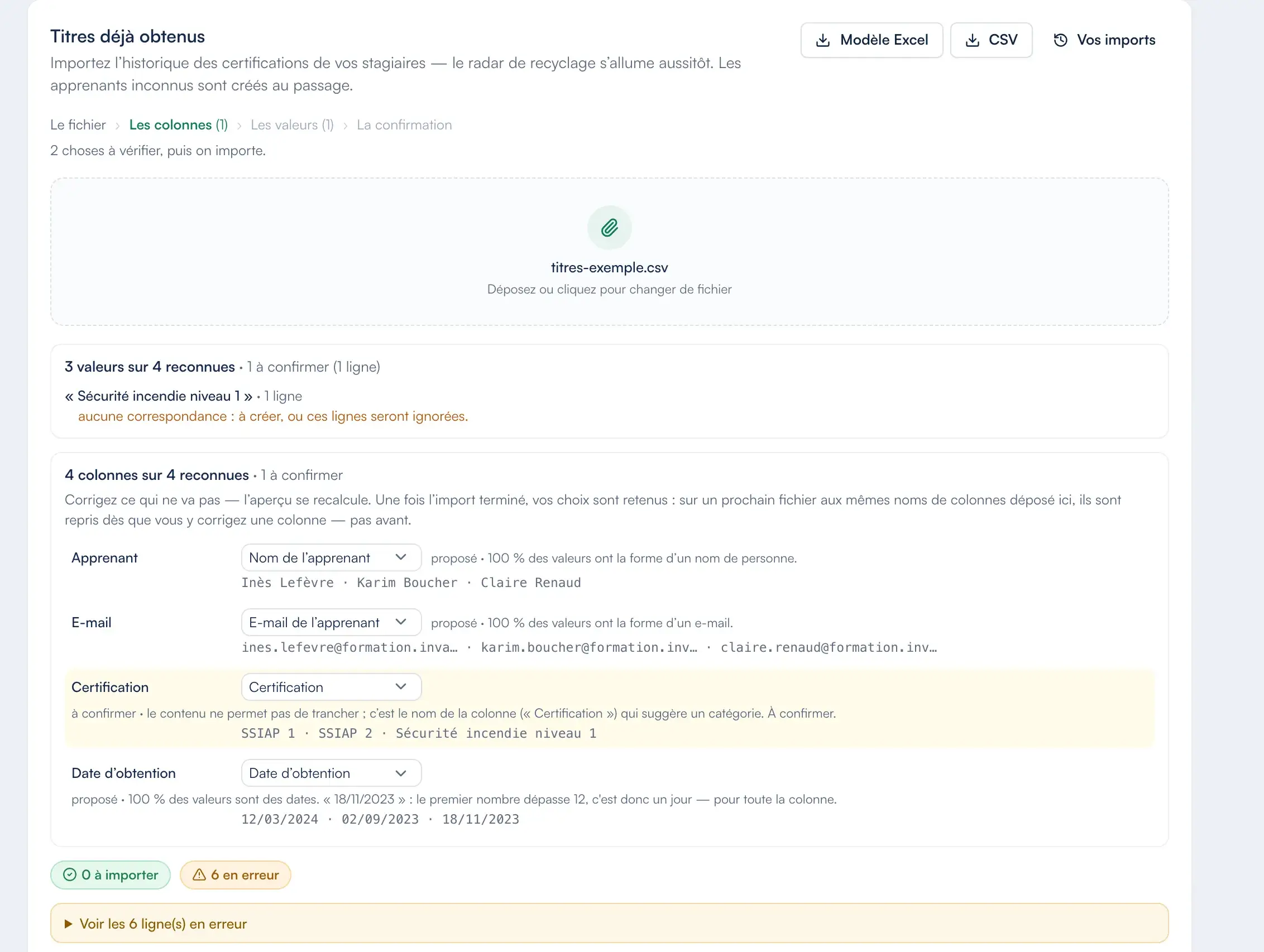Click the '0 à importer' badge
Image resolution: width=1264 pixels, height=952 pixels.
point(111,875)
